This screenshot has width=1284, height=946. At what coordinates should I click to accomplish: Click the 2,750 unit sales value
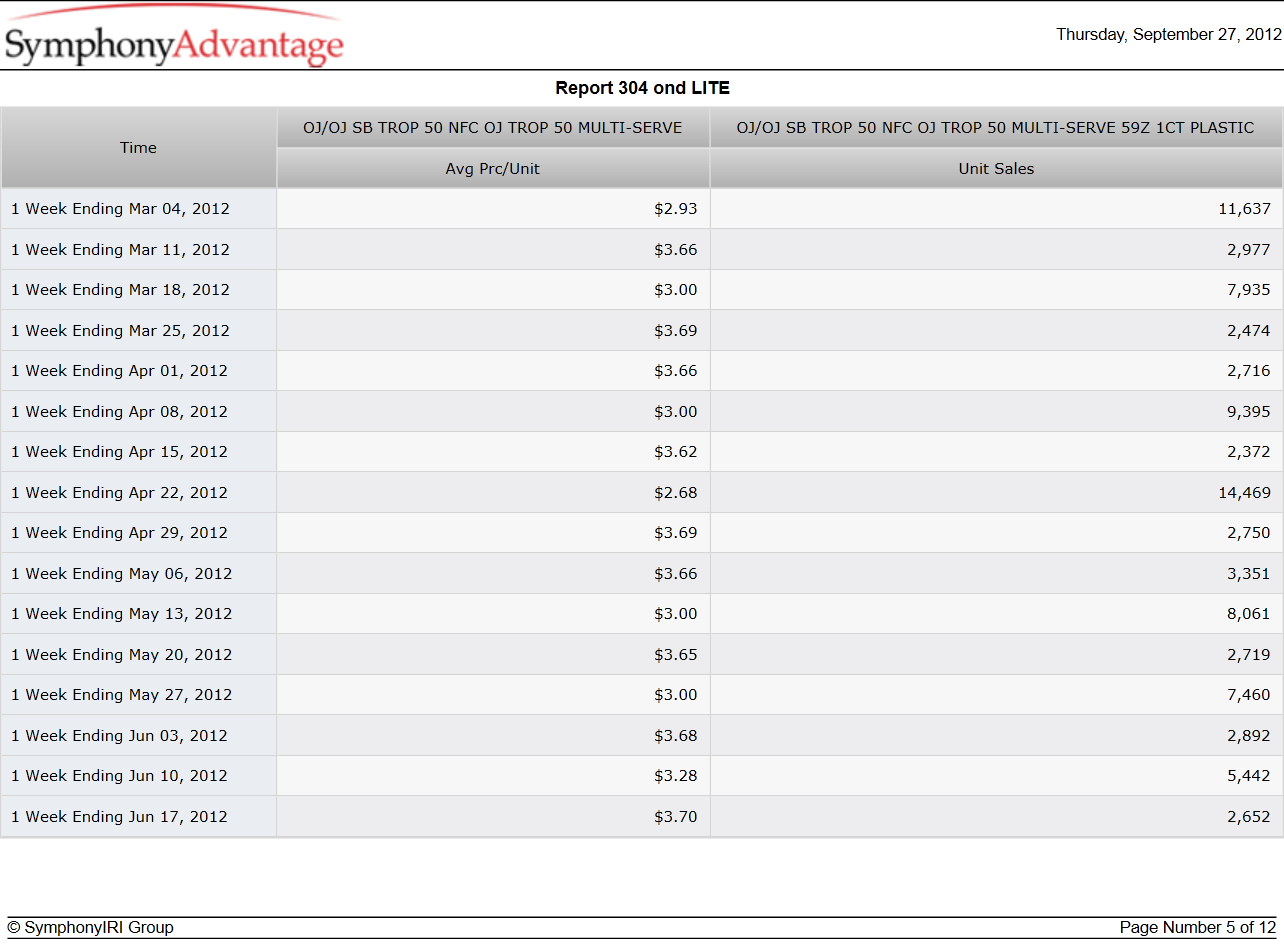[1249, 533]
